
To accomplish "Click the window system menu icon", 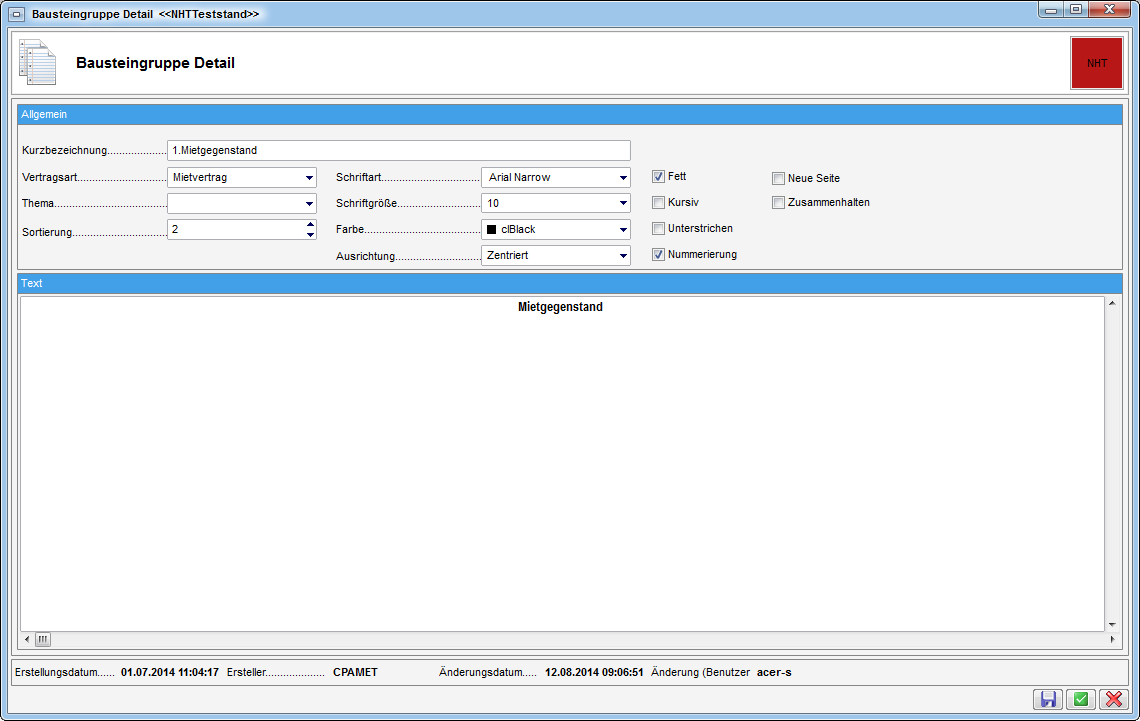I will (x=16, y=15).
